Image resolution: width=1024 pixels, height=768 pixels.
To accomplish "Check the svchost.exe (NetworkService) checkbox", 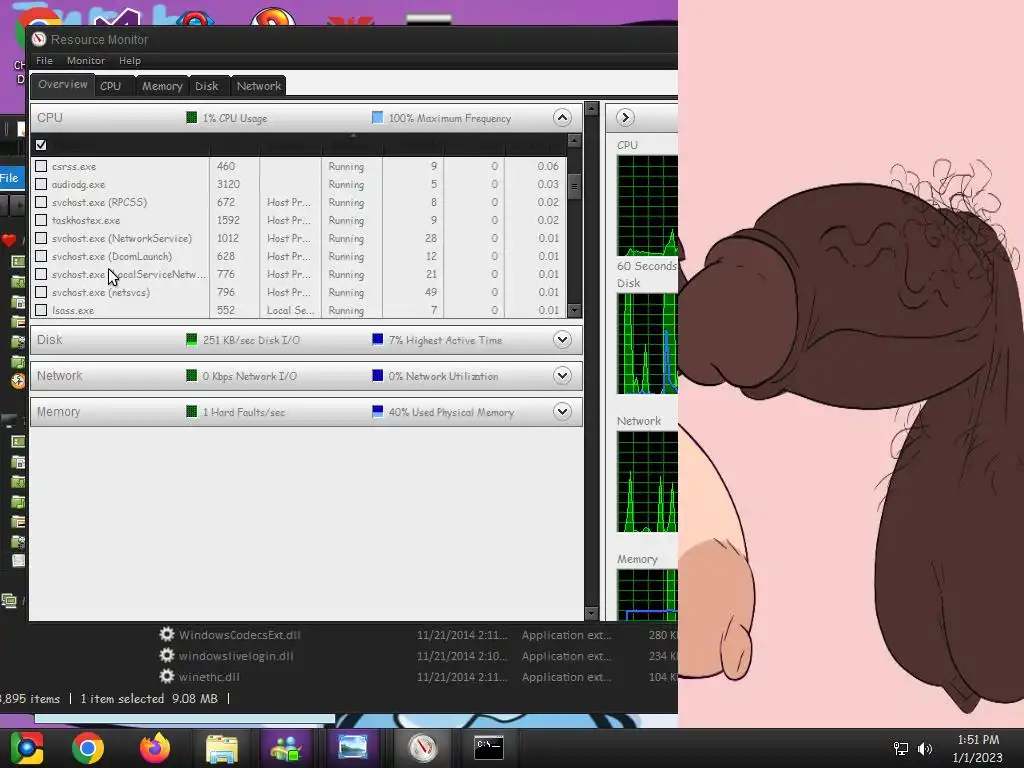I will [x=41, y=238].
